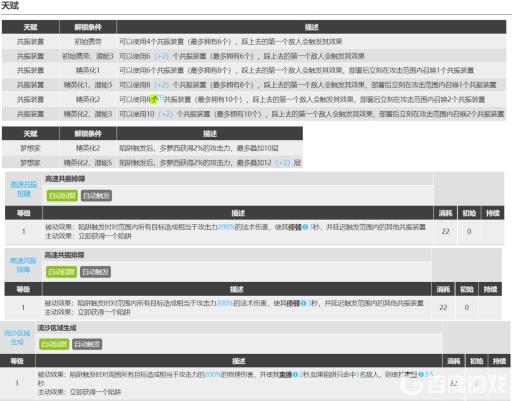512x401 pixels.
Task: Select description of 精英化1 共振装置 row
Action: coord(297,70)
